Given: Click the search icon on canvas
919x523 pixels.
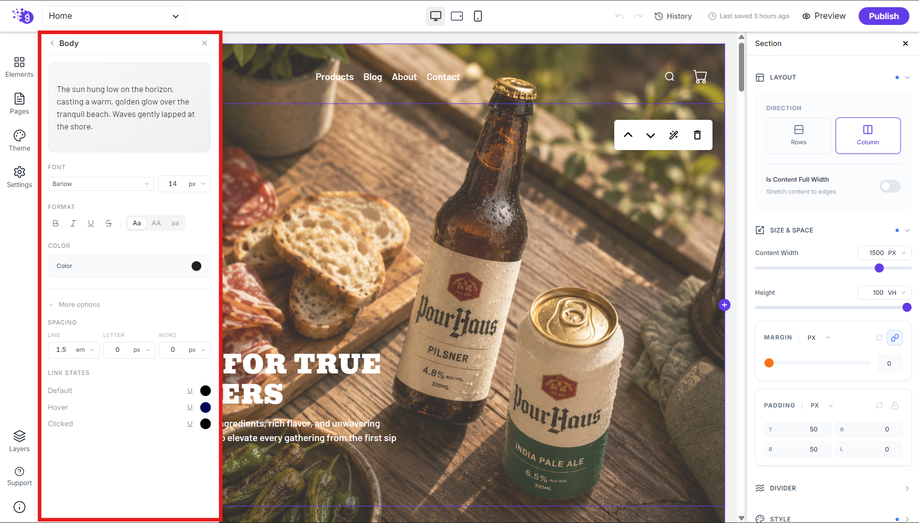Looking at the screenshot, I should [669, 76].
